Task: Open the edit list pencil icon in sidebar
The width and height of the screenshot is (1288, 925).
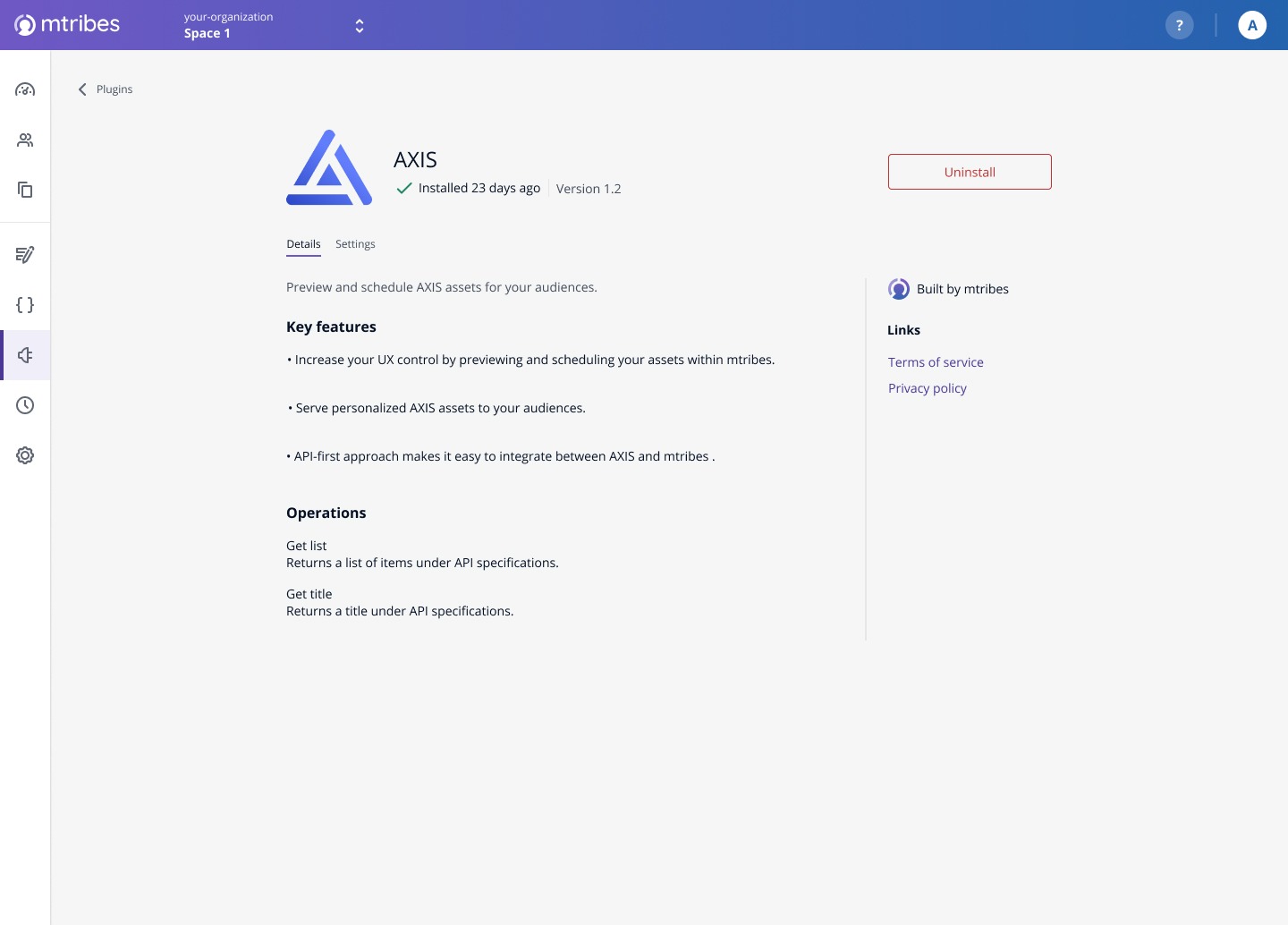Action: [25, 255]
